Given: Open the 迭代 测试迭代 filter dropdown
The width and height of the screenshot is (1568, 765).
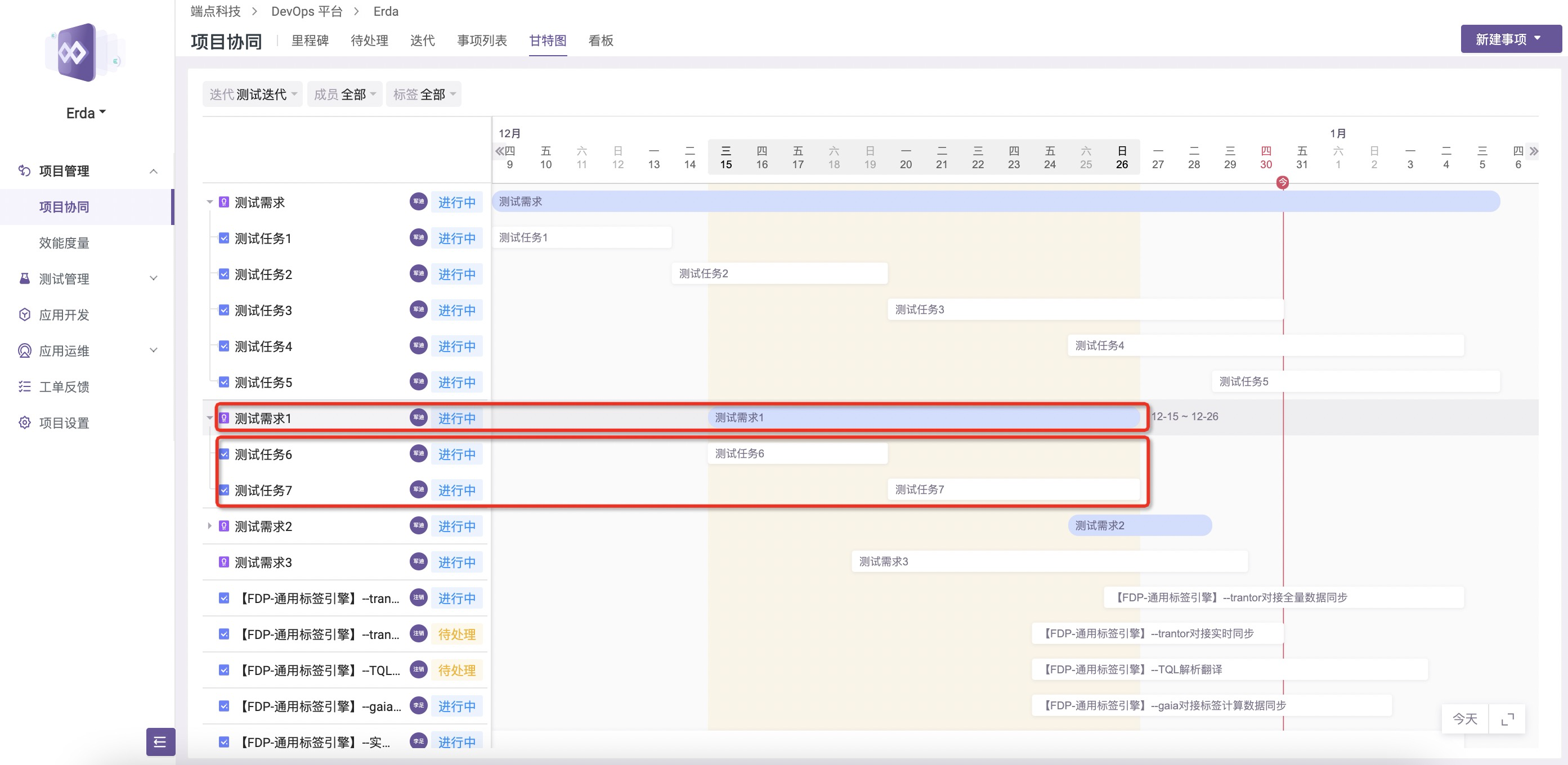Looking at the screenshot, I should click(x=253, y=94).
